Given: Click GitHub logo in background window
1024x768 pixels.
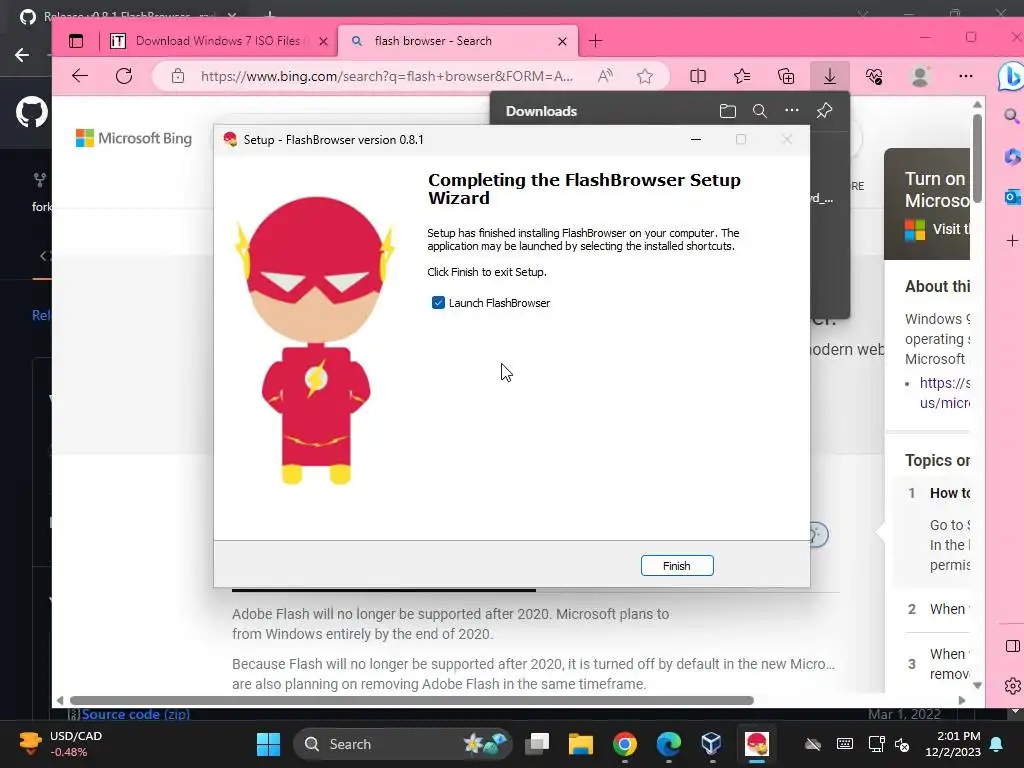Looking at the screenshot, I should point(31,113).
